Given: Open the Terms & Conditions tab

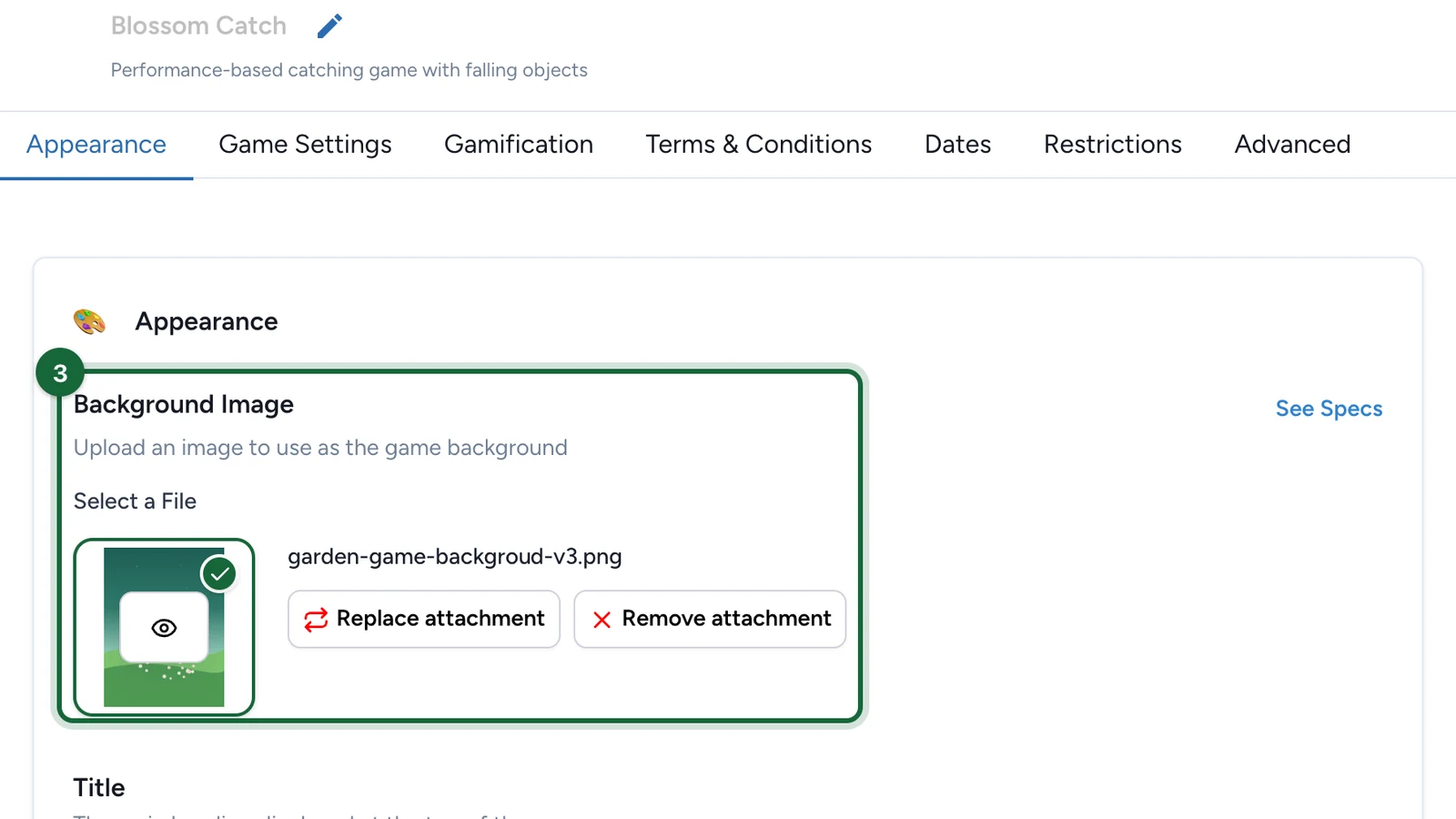Looking at the screenshot, I should tap(759, 145).
